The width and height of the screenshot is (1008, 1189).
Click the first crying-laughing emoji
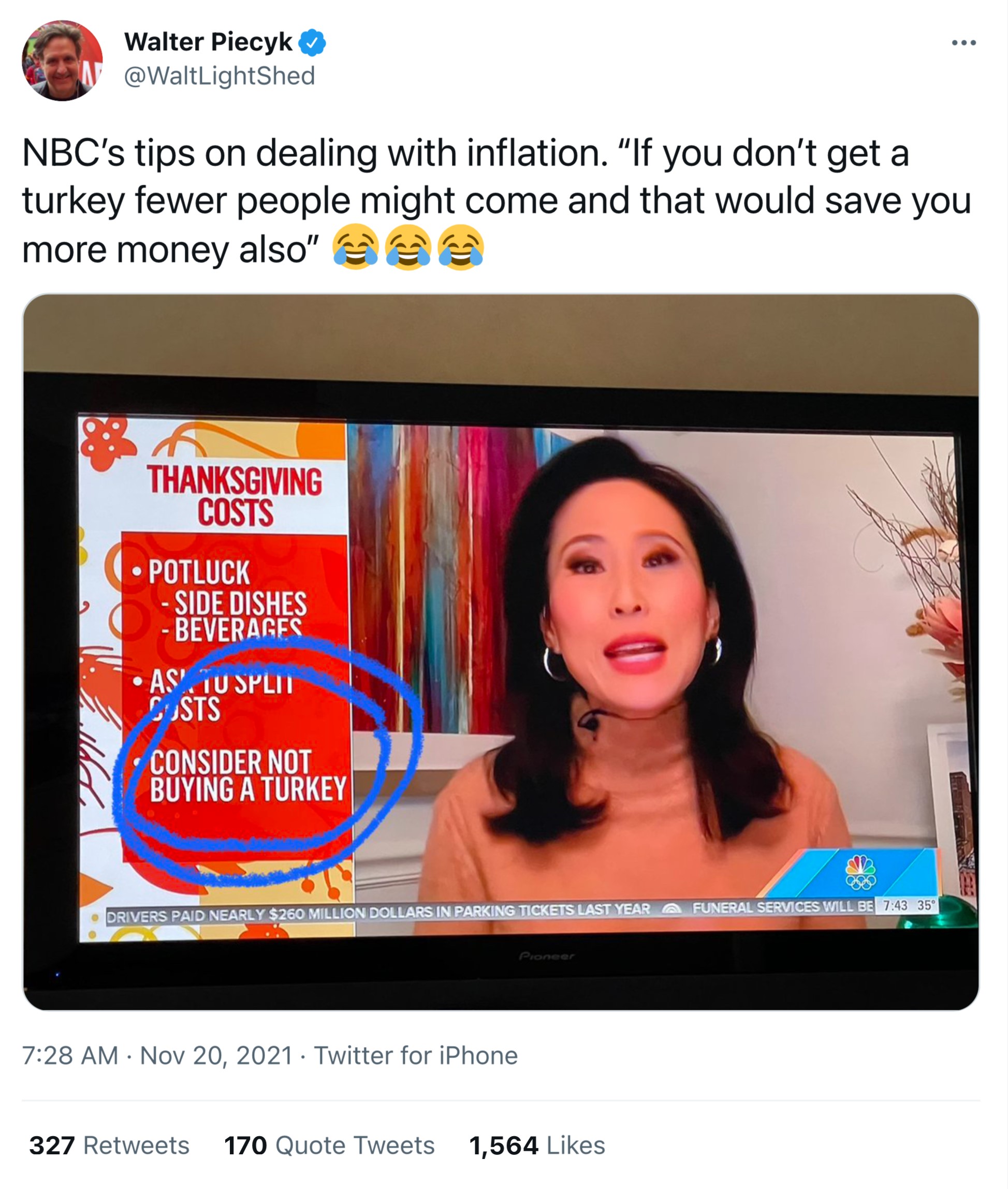click(356, 247)
